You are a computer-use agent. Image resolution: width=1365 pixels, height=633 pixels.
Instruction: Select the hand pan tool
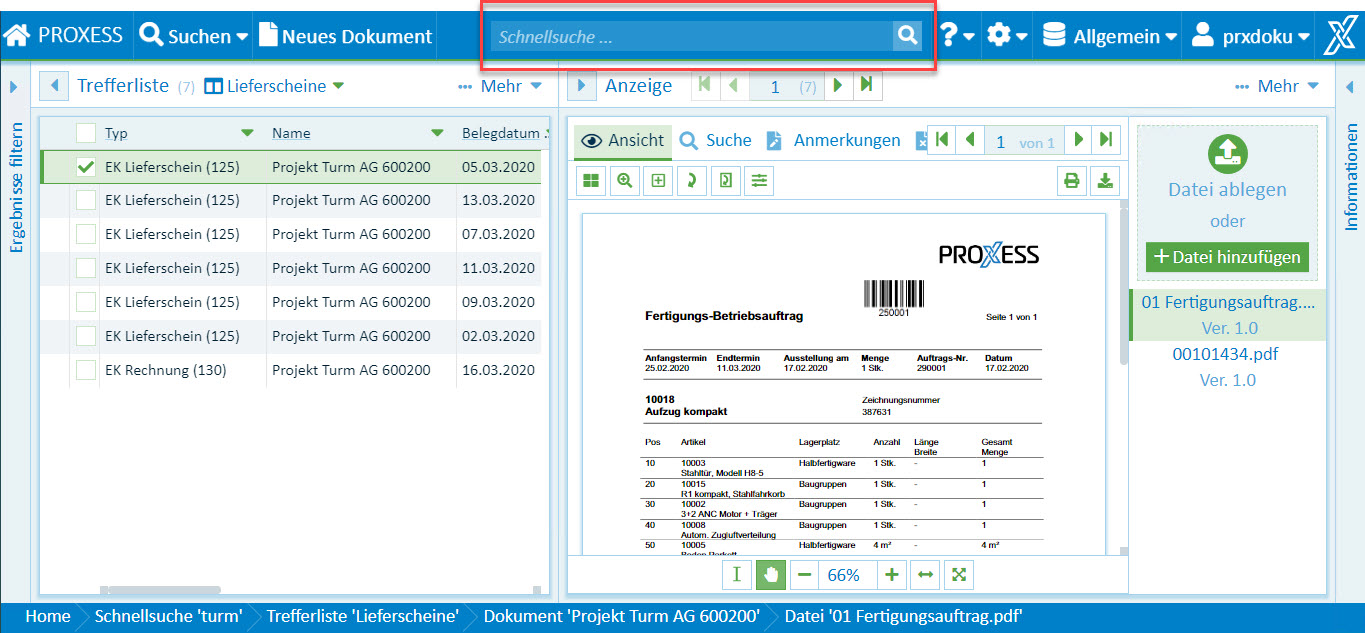[x=770, y=575]
